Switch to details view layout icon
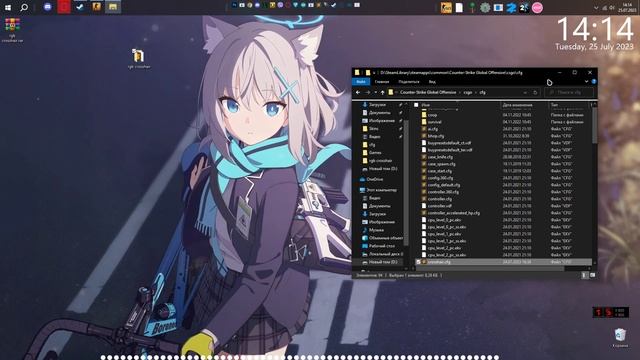 (584, 276)
